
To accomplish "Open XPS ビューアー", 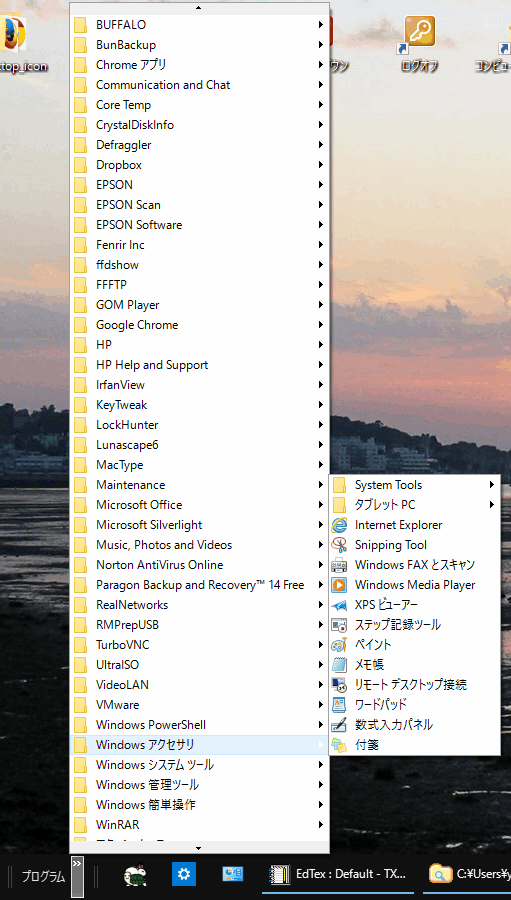I will 415,605.
